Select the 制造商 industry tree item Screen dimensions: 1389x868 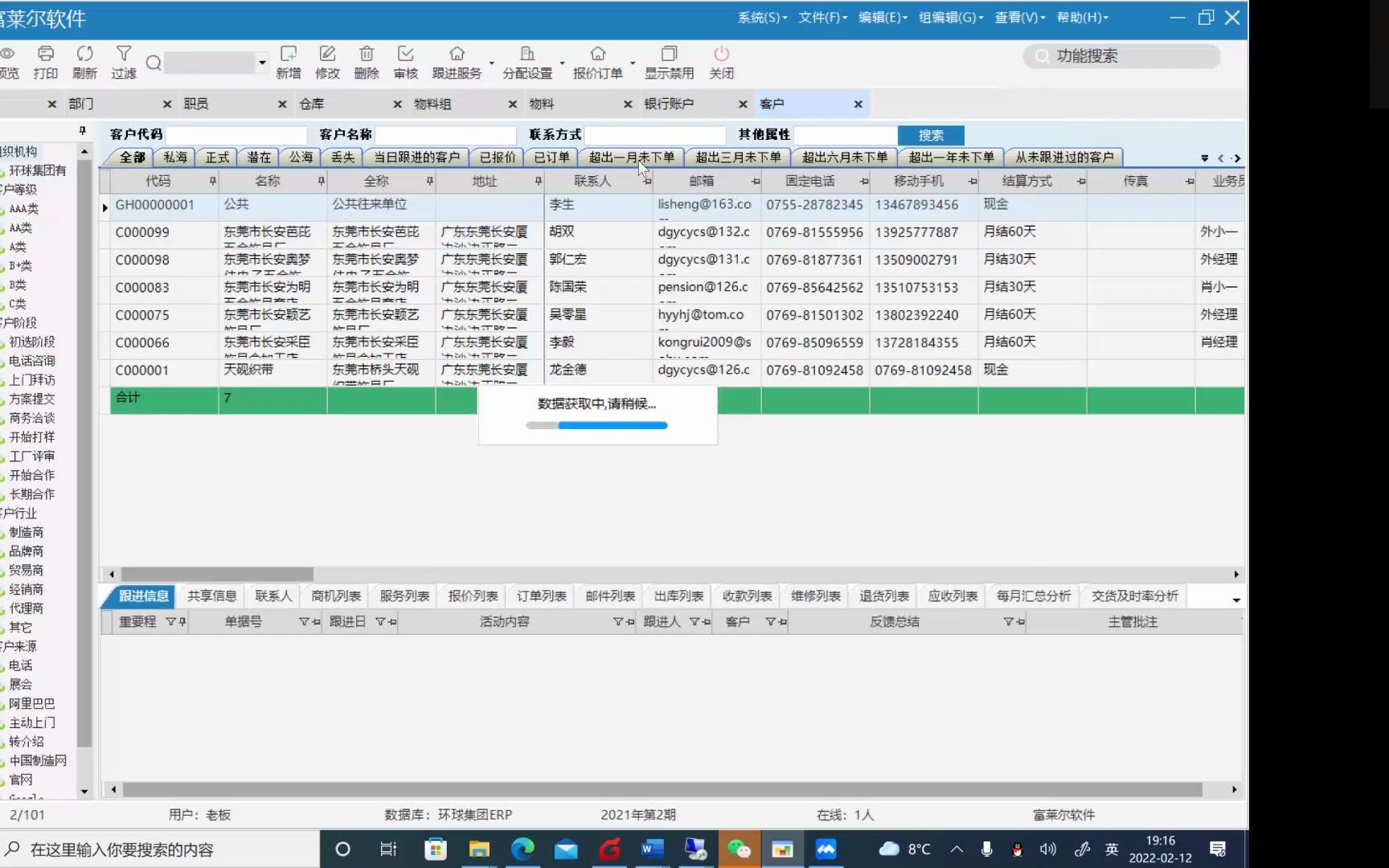coord(26,532)
